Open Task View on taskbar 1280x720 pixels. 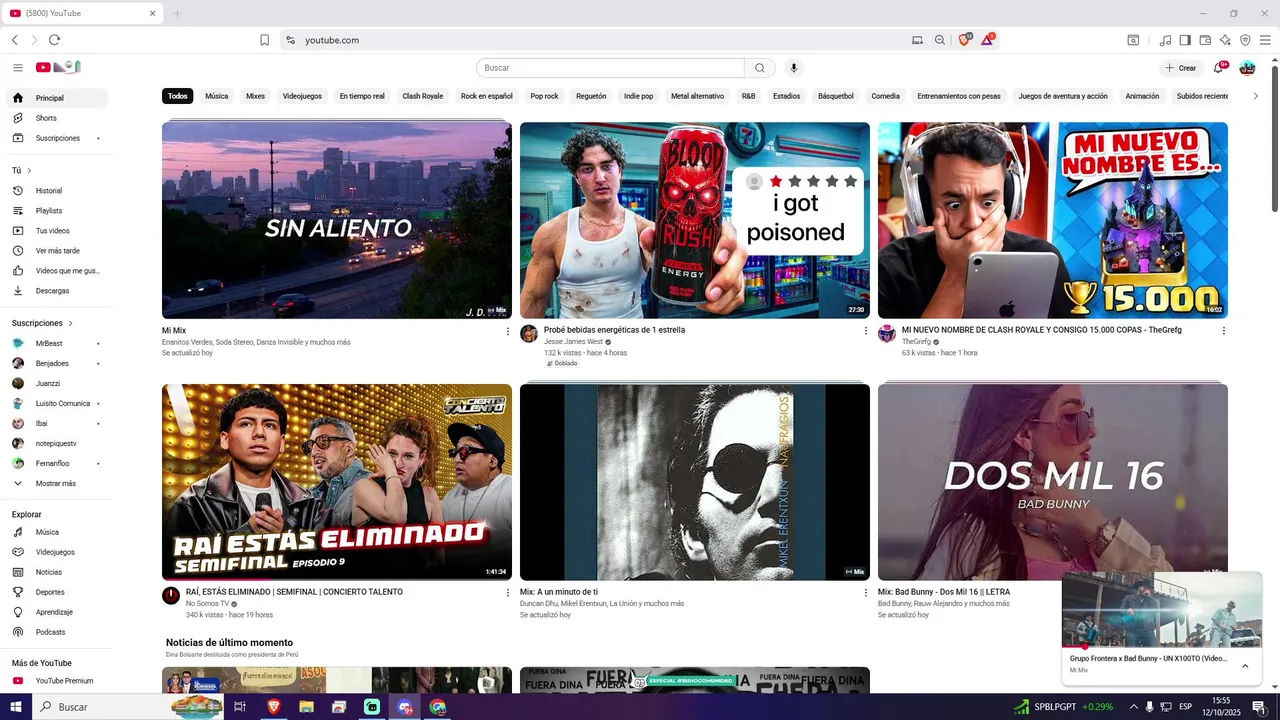click(x=240, y=707)
